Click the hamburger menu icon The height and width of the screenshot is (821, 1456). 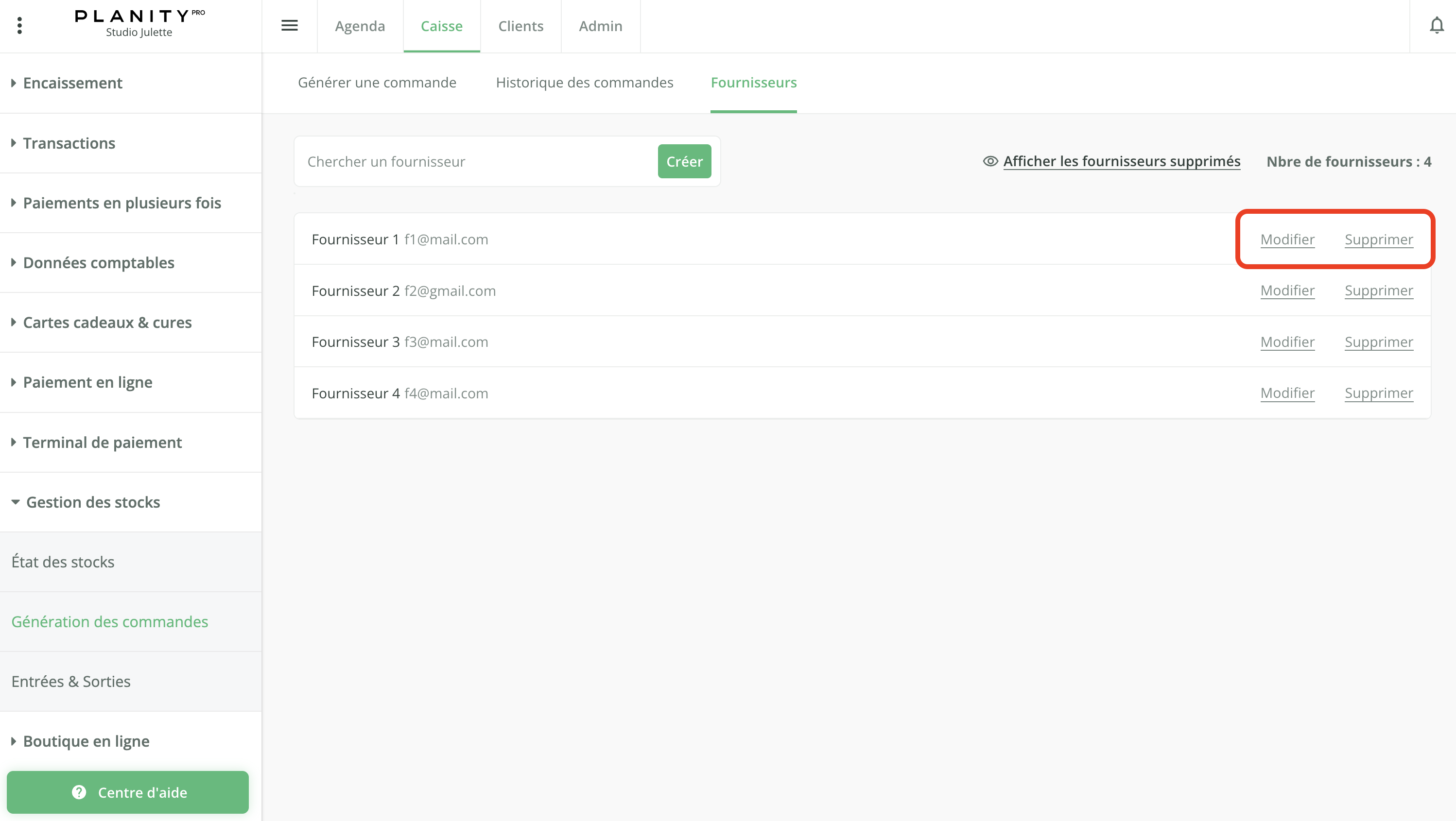click(x=289, y=25)
